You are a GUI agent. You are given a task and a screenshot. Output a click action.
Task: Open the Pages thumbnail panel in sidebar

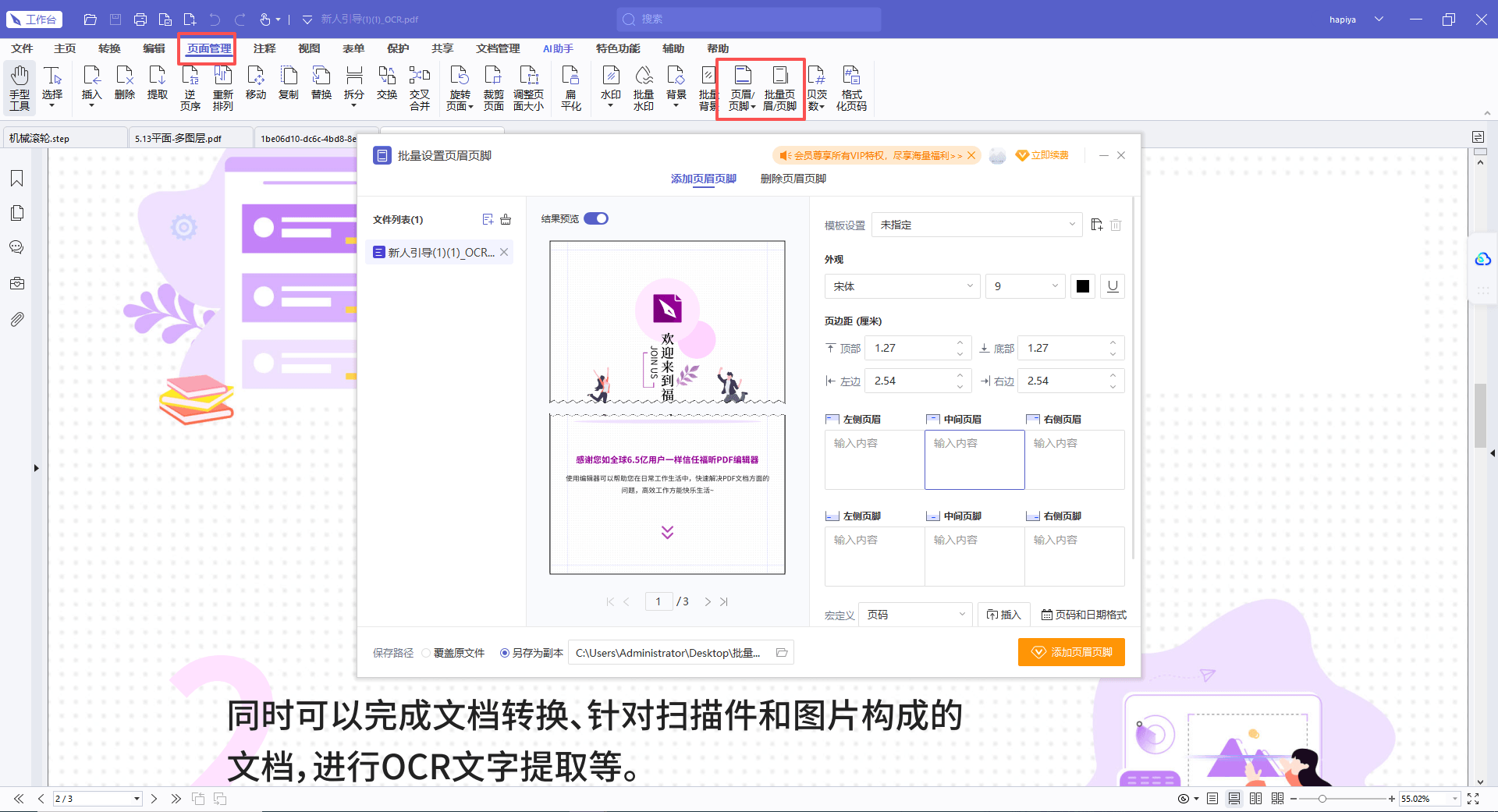coord(16,213)
